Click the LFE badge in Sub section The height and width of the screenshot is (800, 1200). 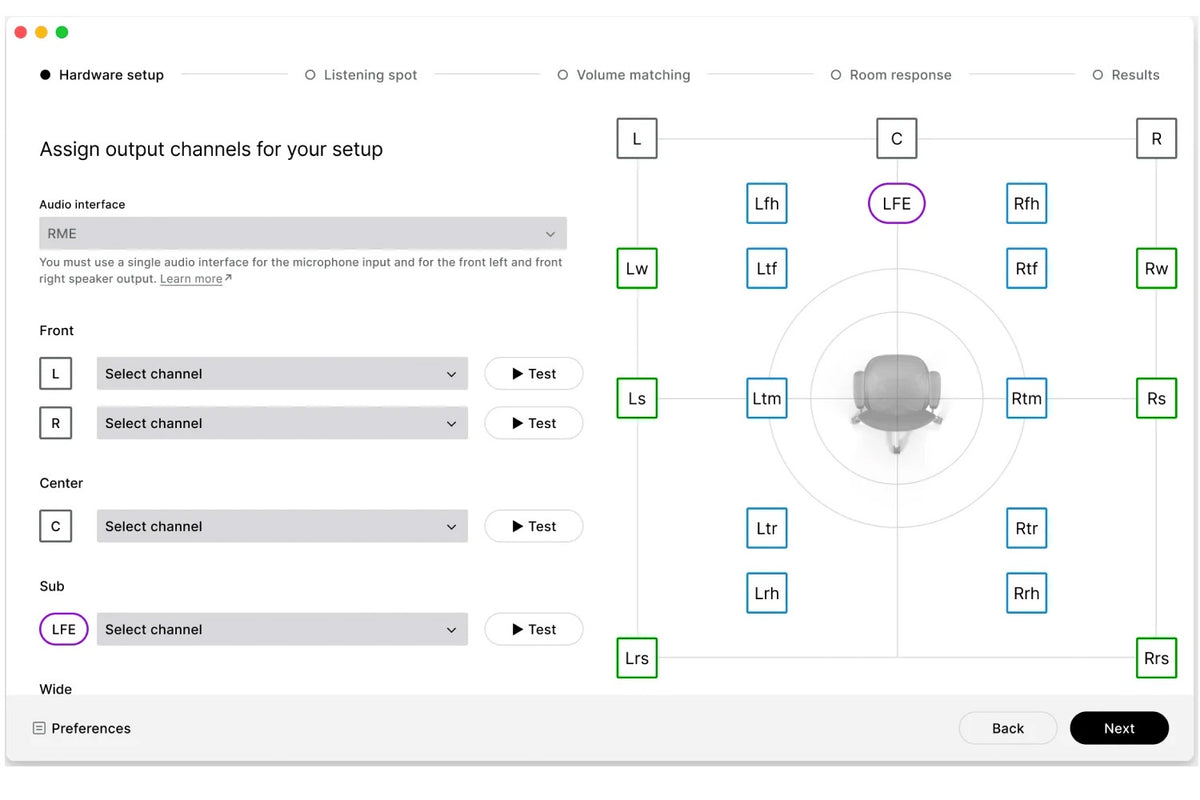tap(64, 630)
